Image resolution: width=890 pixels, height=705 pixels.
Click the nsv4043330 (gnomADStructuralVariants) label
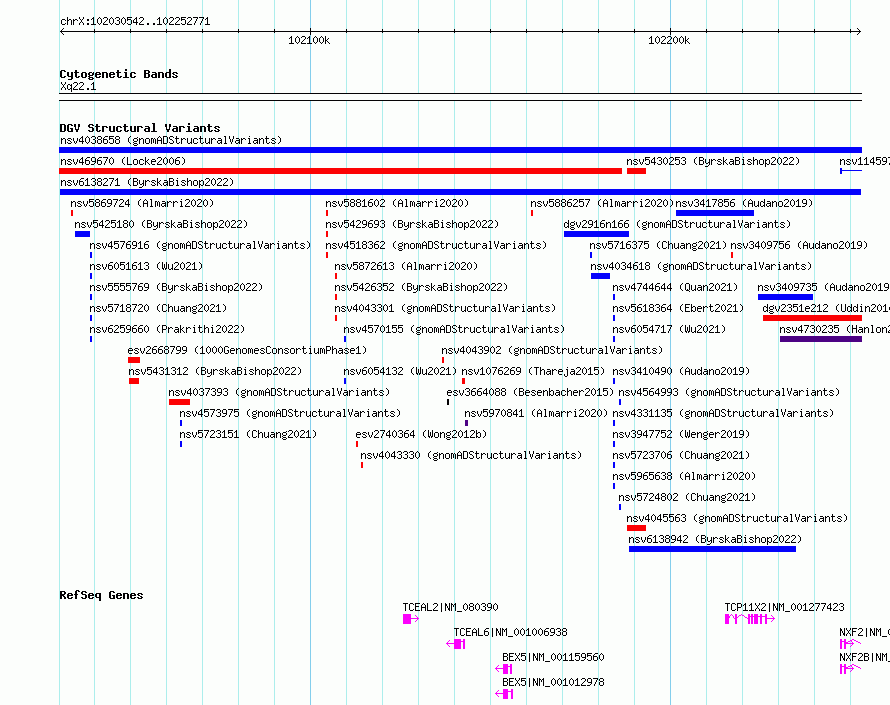click(471, 455)
